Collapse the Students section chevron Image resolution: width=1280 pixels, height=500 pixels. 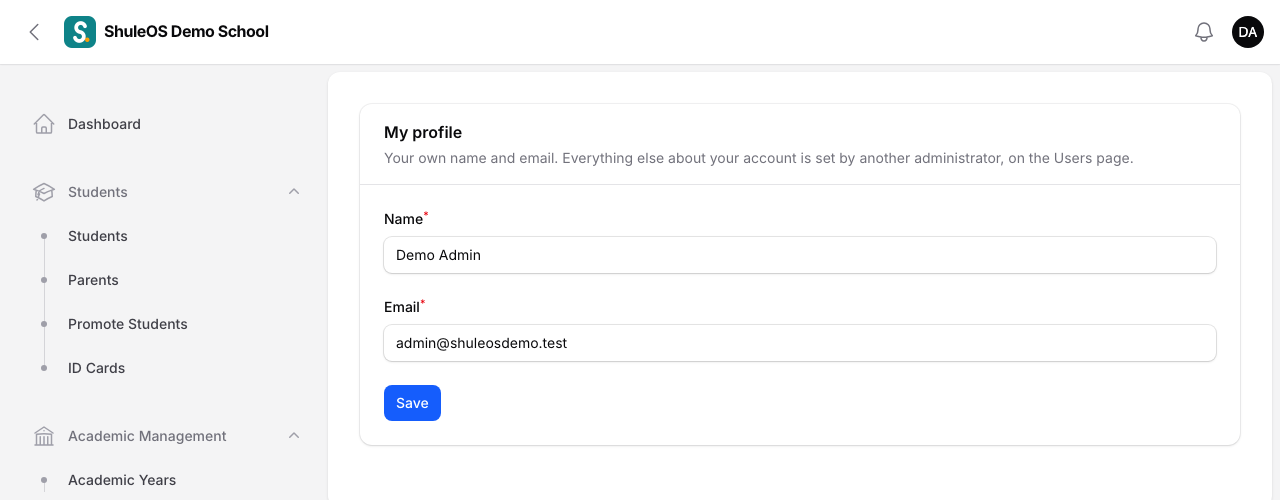click(x=294, y=192)
